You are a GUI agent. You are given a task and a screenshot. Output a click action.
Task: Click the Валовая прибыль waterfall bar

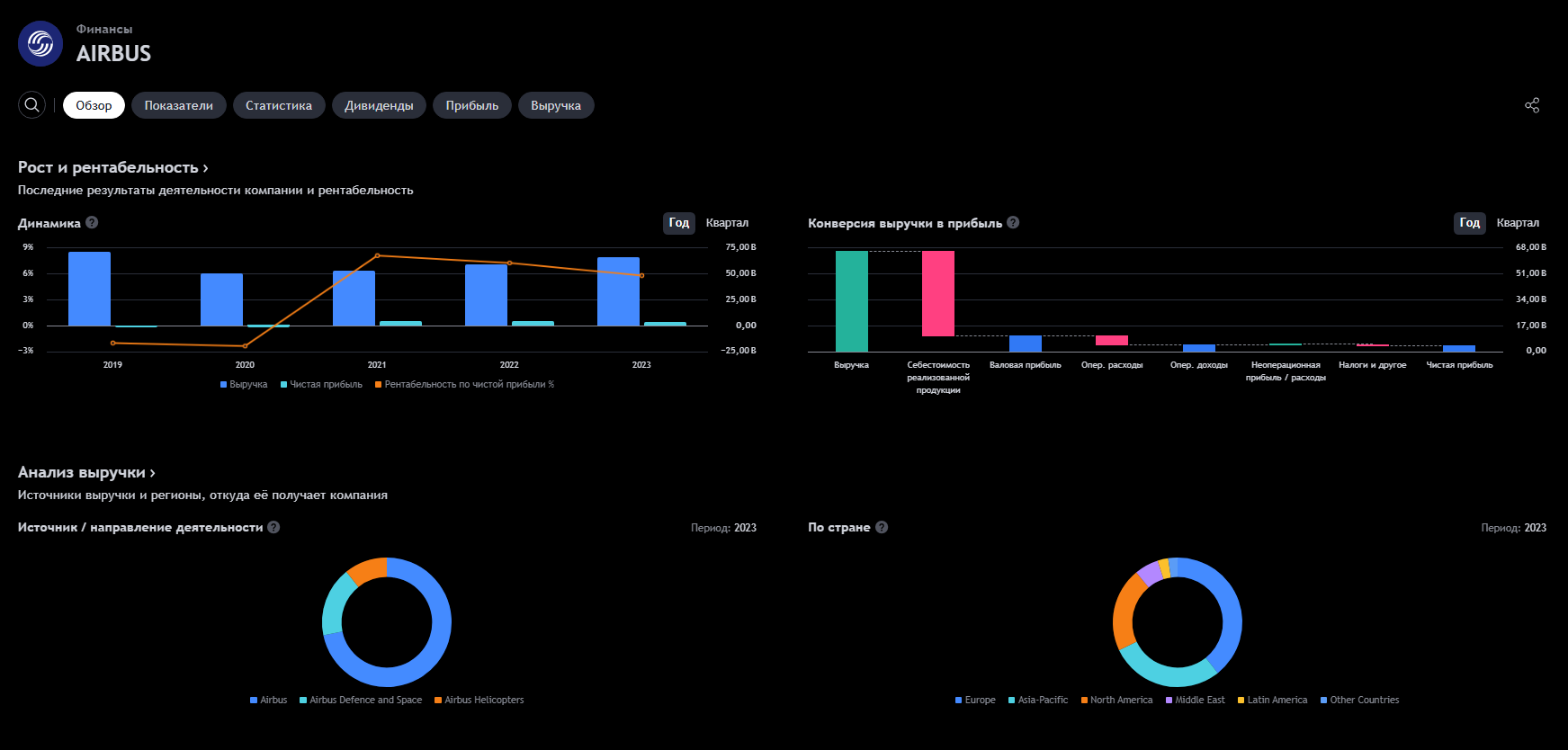coord(1026,344)
